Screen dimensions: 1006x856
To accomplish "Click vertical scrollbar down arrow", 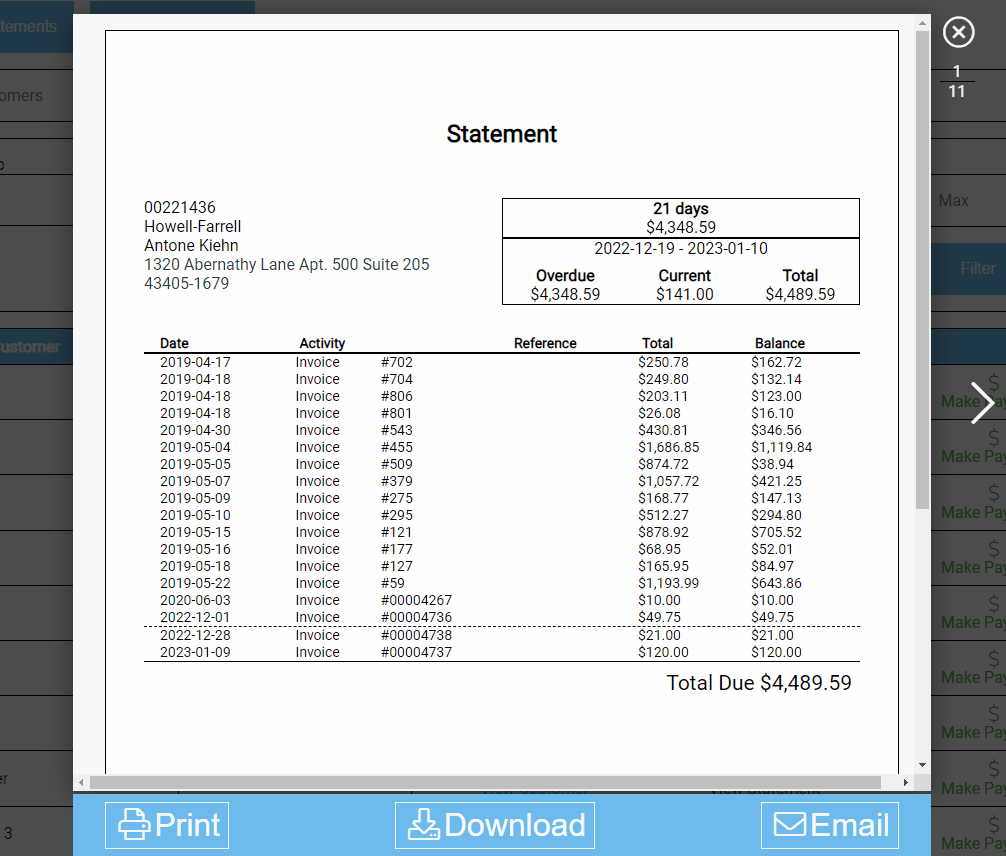I will tap(923, 765).
